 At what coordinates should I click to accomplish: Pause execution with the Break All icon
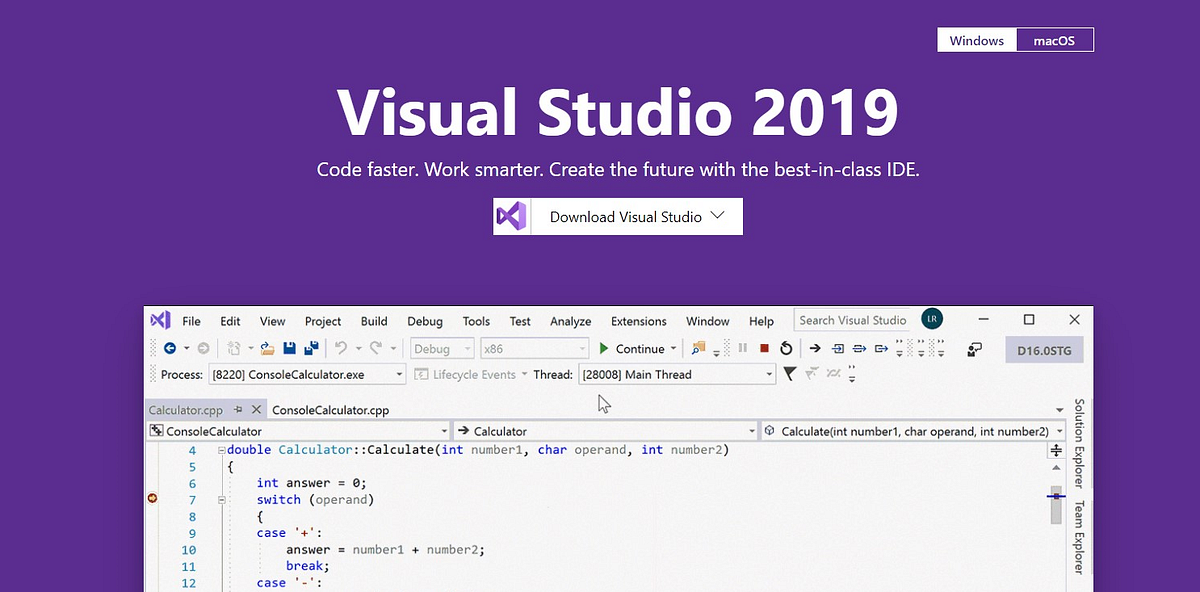point(744,348)
